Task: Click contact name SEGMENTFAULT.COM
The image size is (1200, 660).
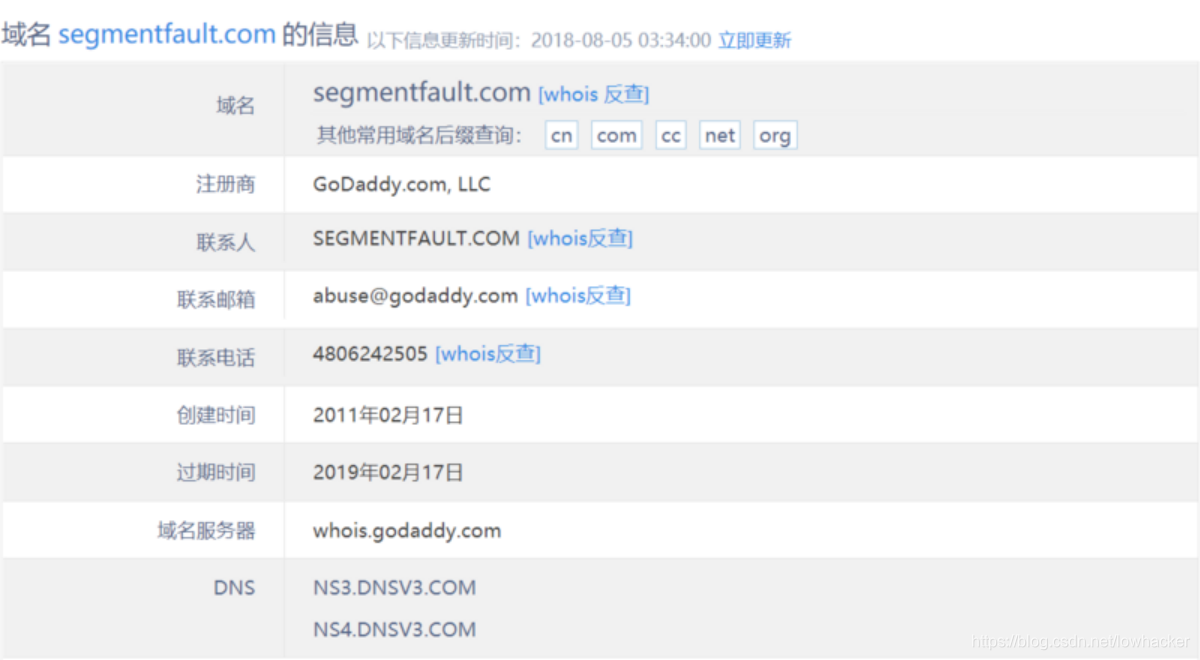Action: pyautogui.click(x=416, y=239)
